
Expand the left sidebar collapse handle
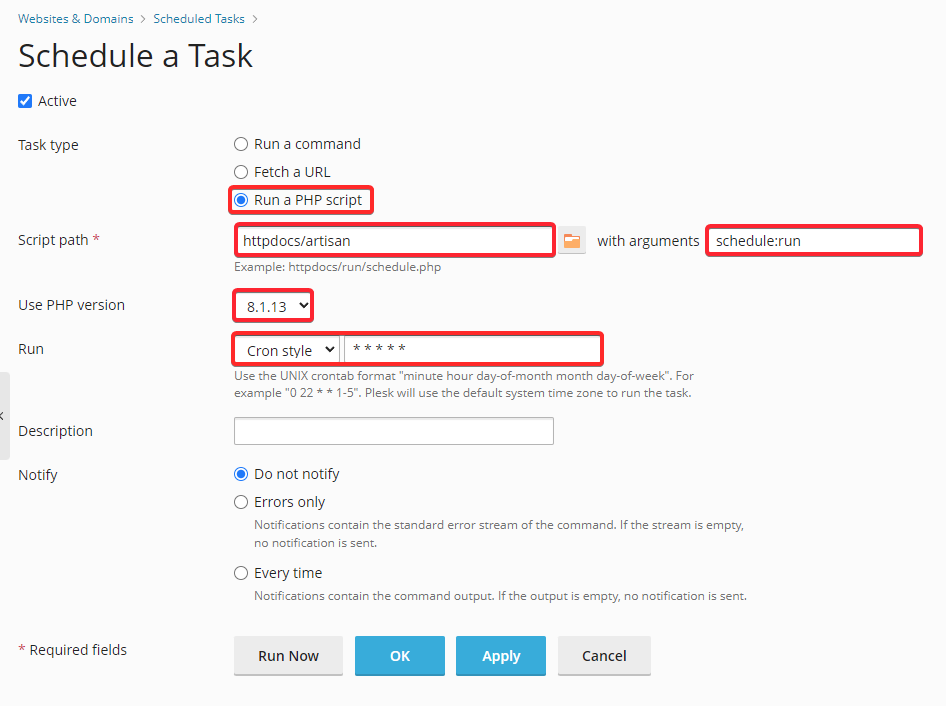tap(4, 415)
